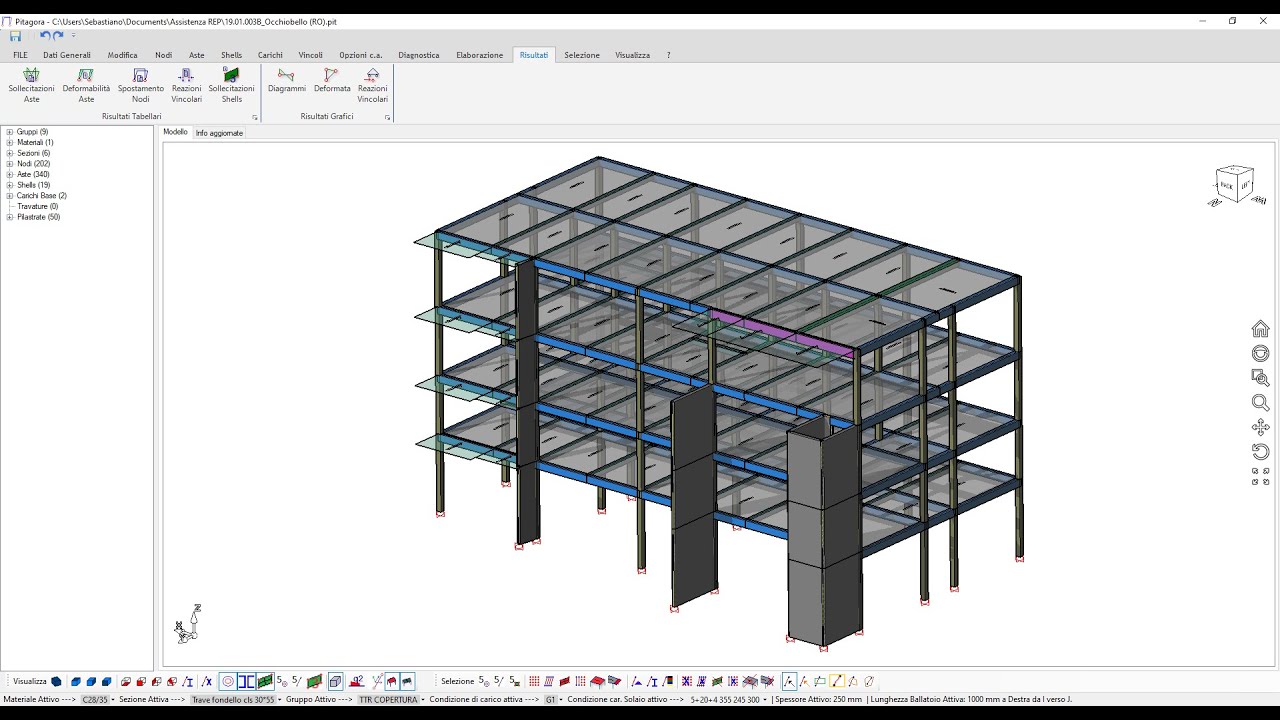Viewport: 1280px width, 720px height.
Task: Open the FILE menu
Action: coord(20,55)
